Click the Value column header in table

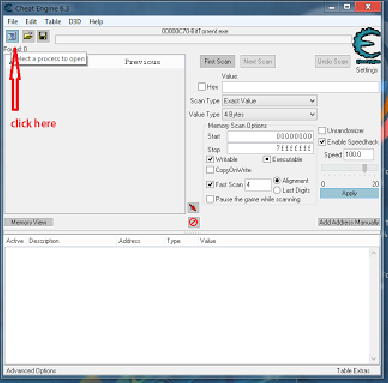click(x=208, y=241)
